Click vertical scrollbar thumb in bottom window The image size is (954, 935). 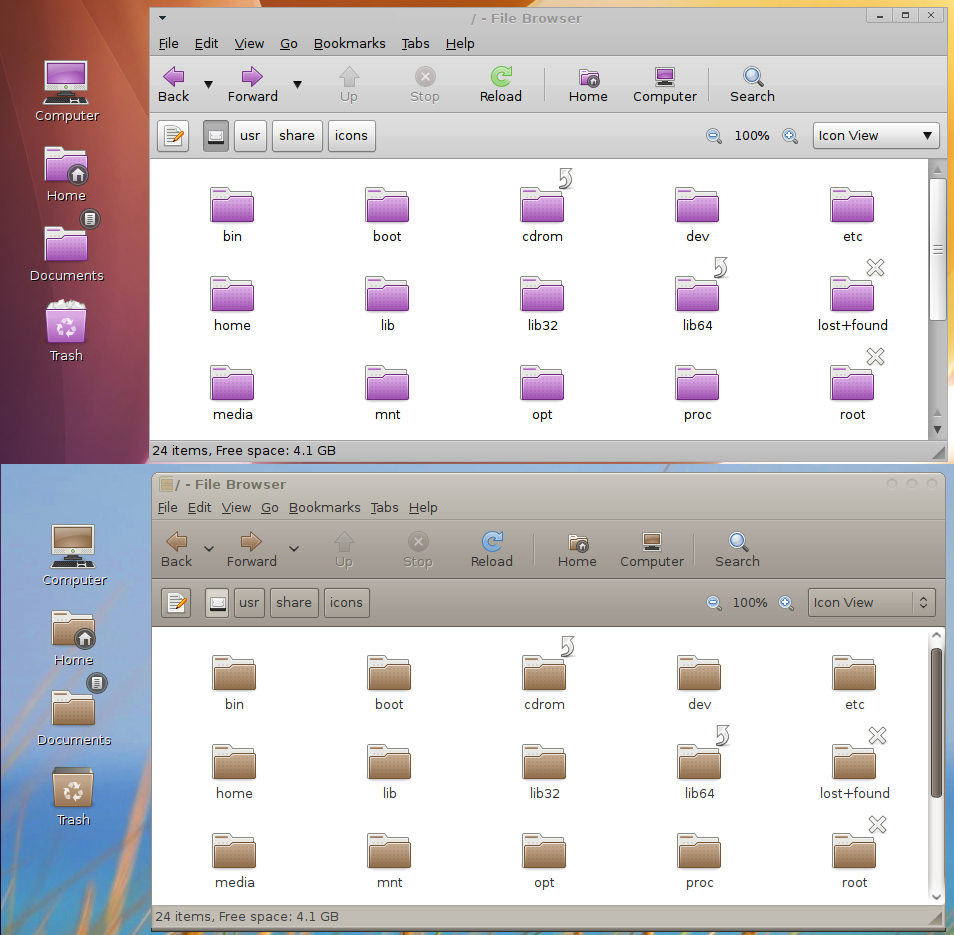(x=936, y=723)
